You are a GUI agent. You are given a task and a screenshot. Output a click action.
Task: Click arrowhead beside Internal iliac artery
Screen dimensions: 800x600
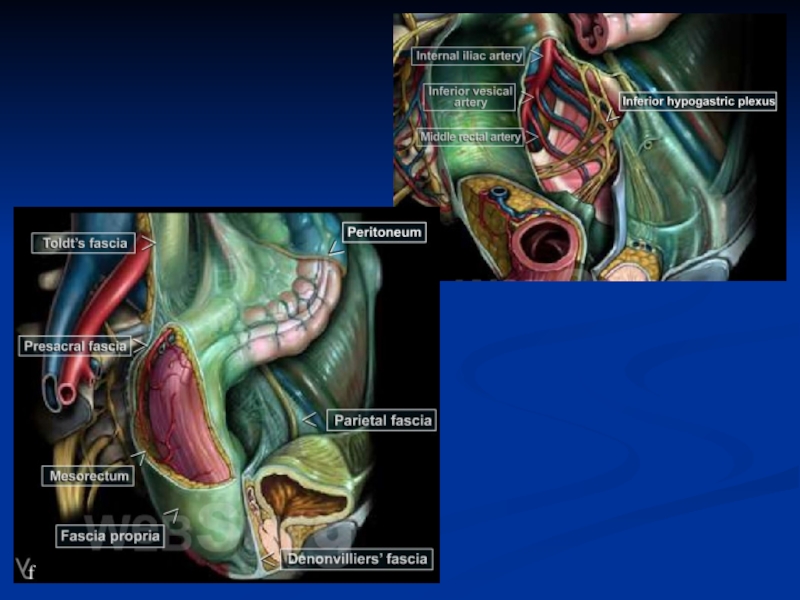coord(534,56)
